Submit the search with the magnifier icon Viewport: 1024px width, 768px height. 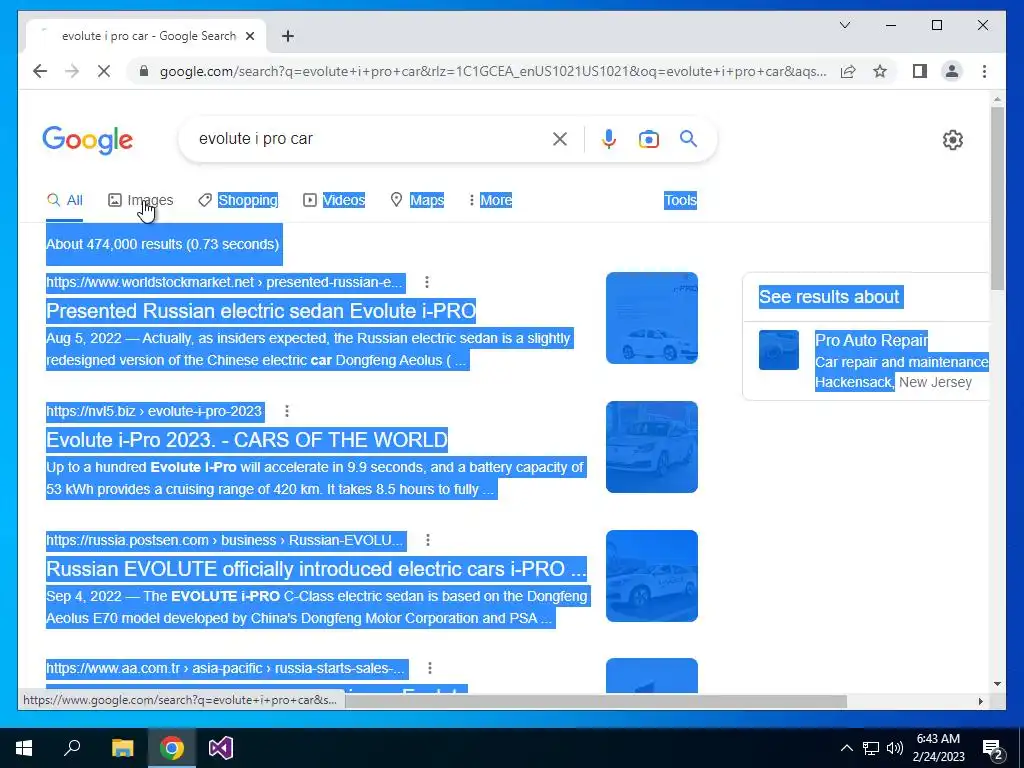coord(688,138)
